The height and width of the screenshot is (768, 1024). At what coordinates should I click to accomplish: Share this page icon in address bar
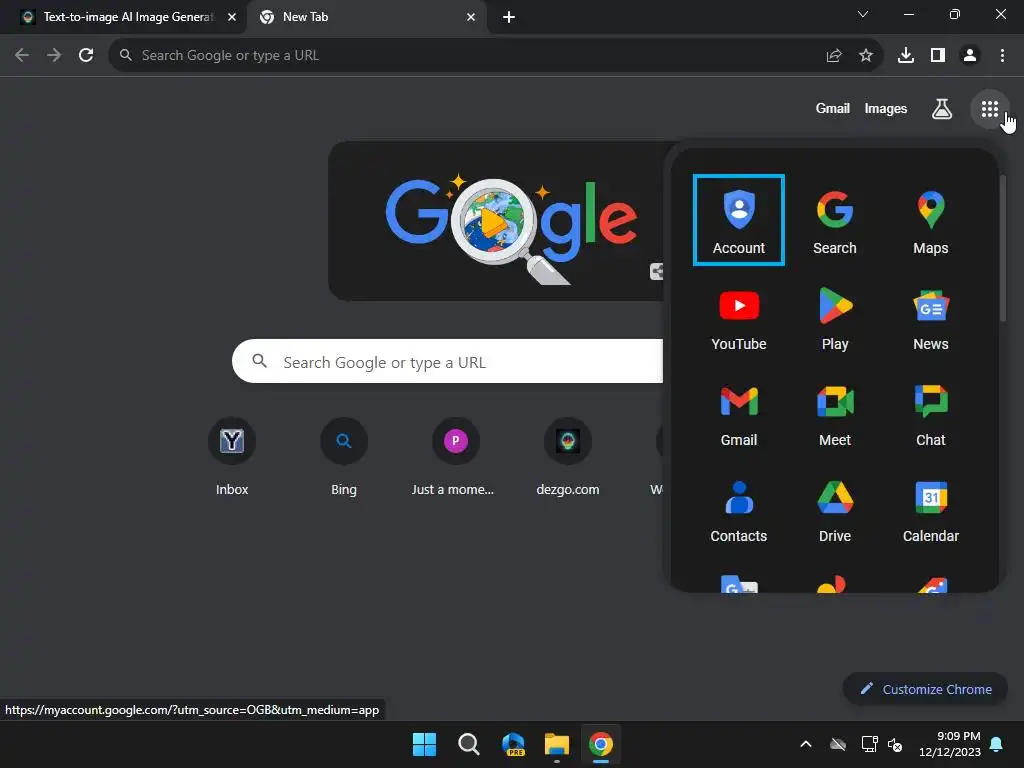(x=834, y=56)
